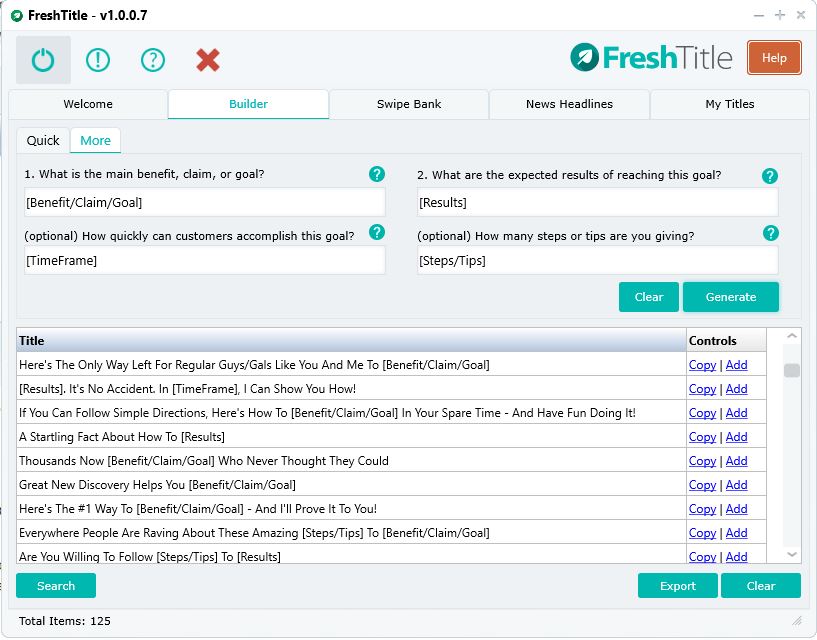Click the titles list scroll up arrow
This screenshot has width=817, height=640.
click(x=792, y=336)
